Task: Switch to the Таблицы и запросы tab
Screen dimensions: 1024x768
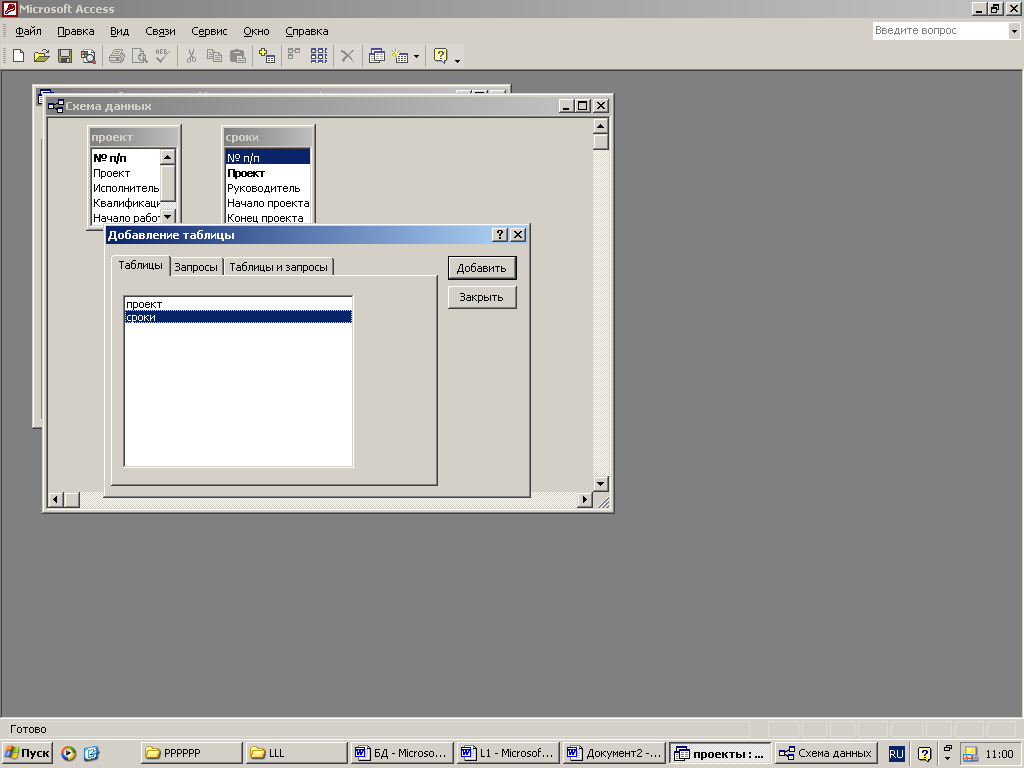Action: (x=278, y=267)
